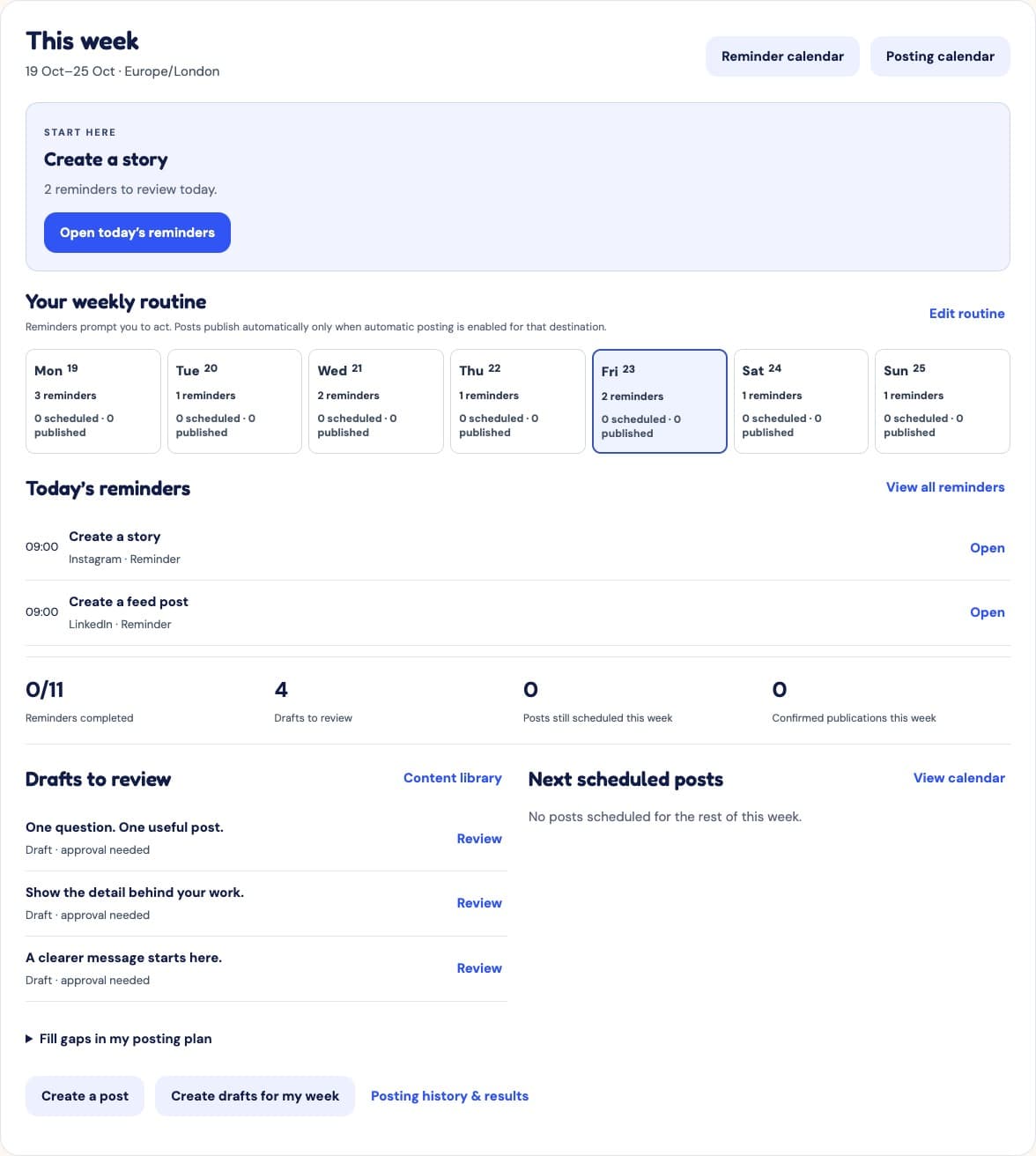
Task: Select the Tue 20 day card
Action: pos(234,401)
